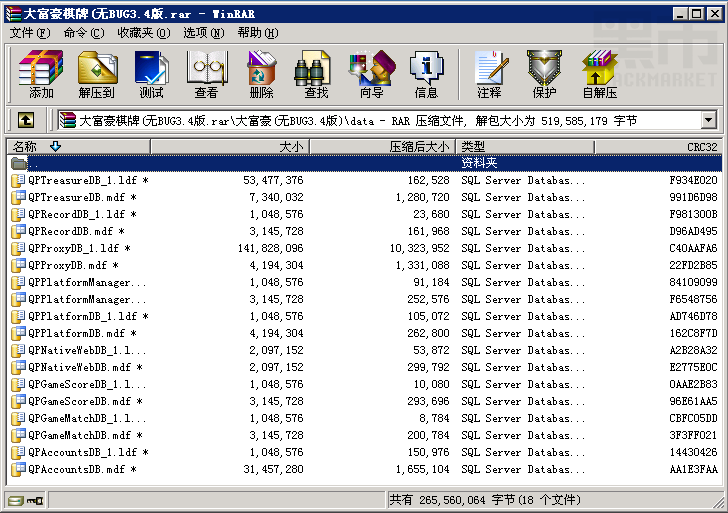Open the Options (选项) menu

[x=203, y=33]
